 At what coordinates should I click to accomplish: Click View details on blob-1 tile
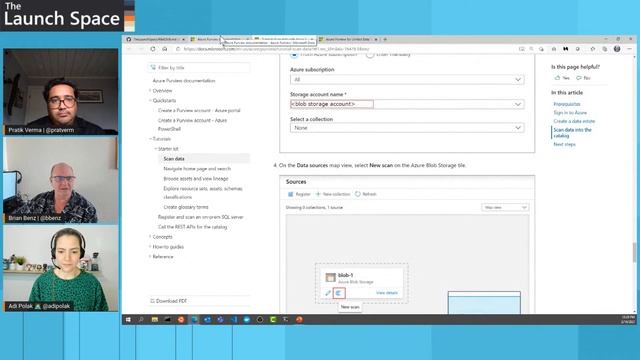(x=386, y=293)
